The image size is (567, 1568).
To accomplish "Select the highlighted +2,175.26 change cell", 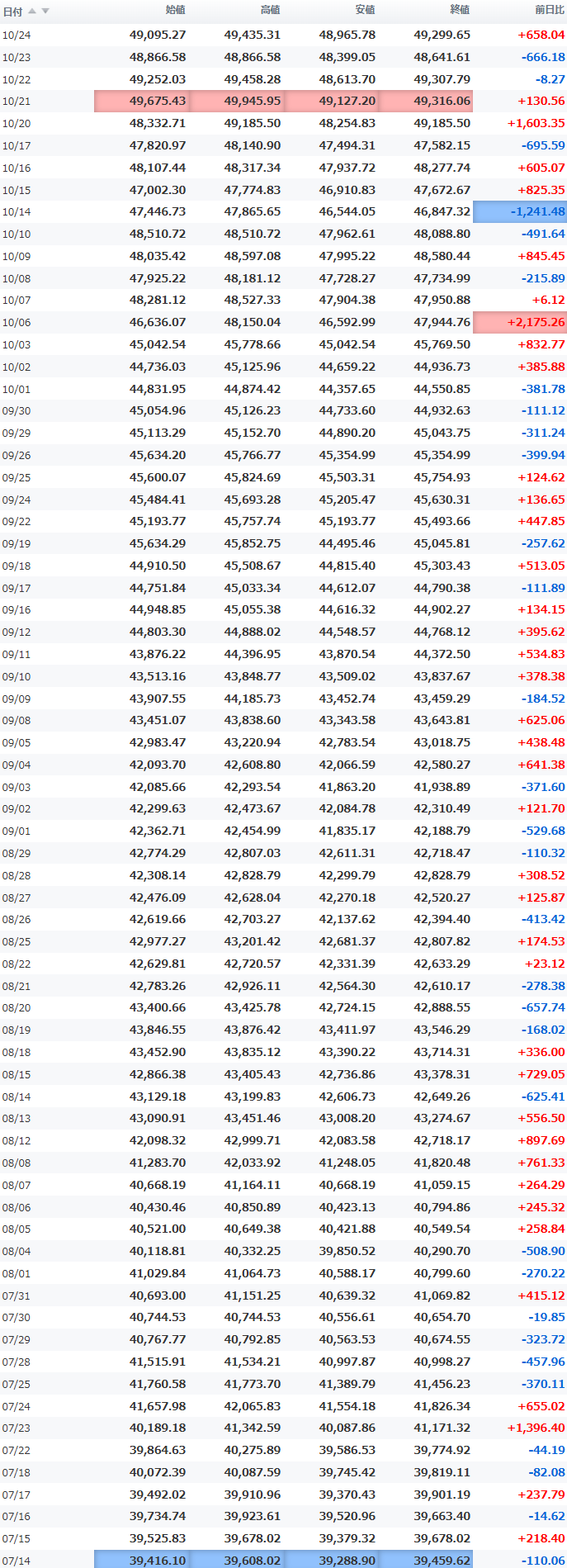I will (x=520, y=322).
